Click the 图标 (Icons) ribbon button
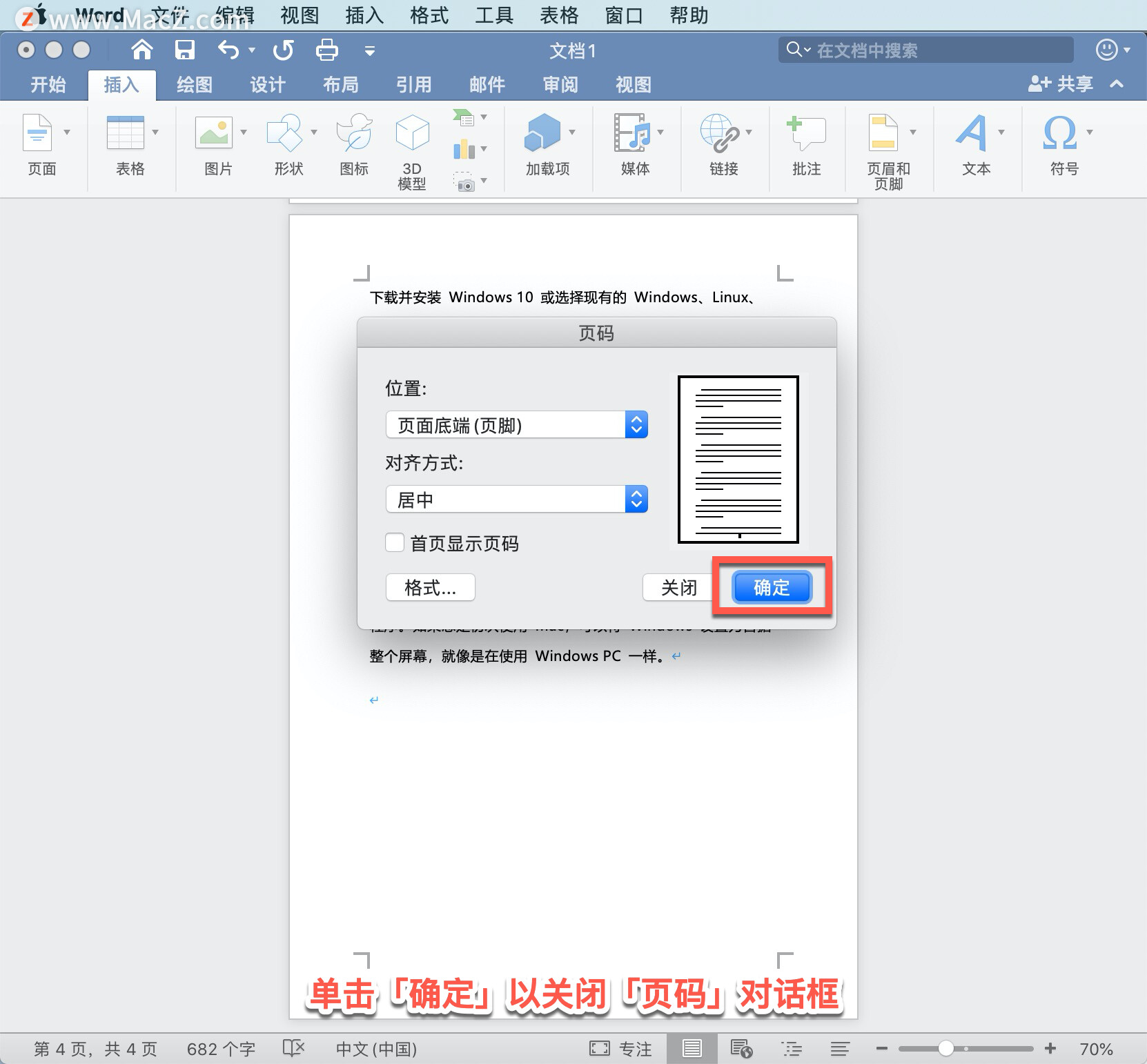The width and height of the screenshot is (1147, 1064). (355, 132)
